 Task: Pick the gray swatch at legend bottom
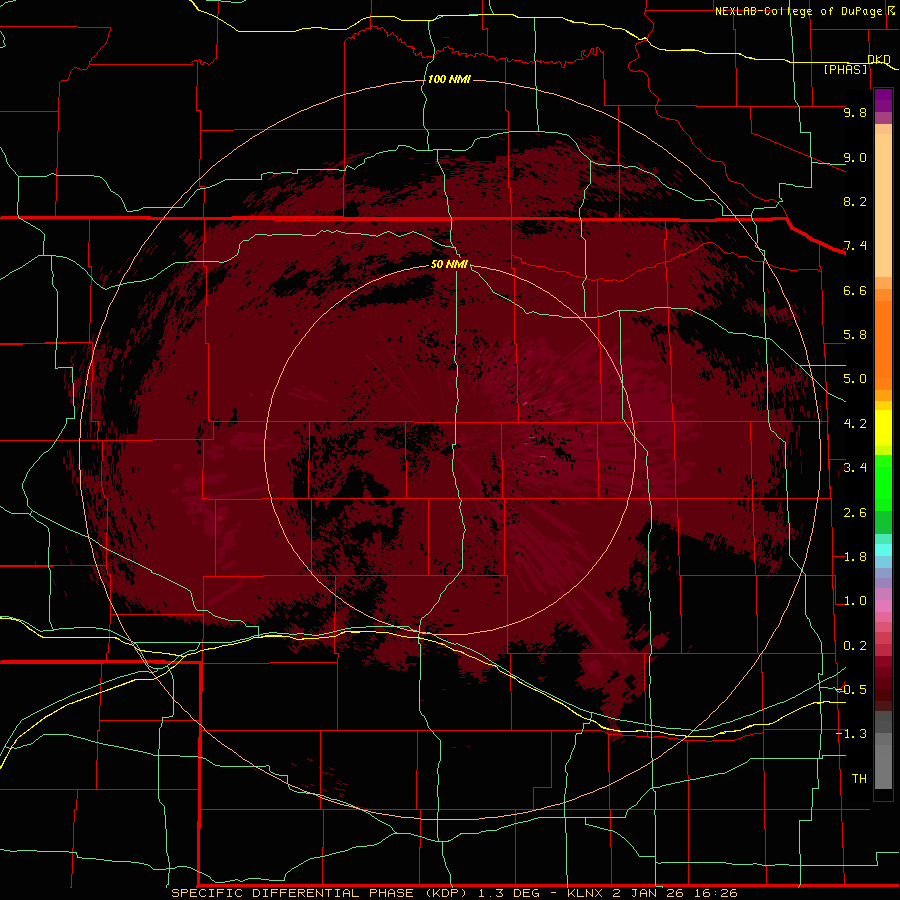point(883,766)
